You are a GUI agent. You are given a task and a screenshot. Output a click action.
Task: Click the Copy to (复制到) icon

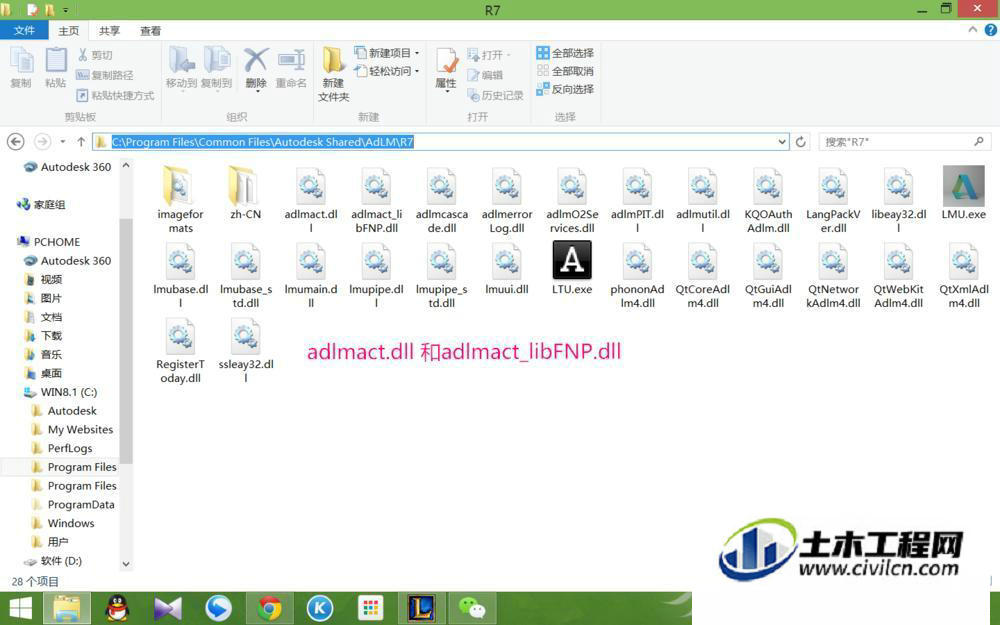217,68
